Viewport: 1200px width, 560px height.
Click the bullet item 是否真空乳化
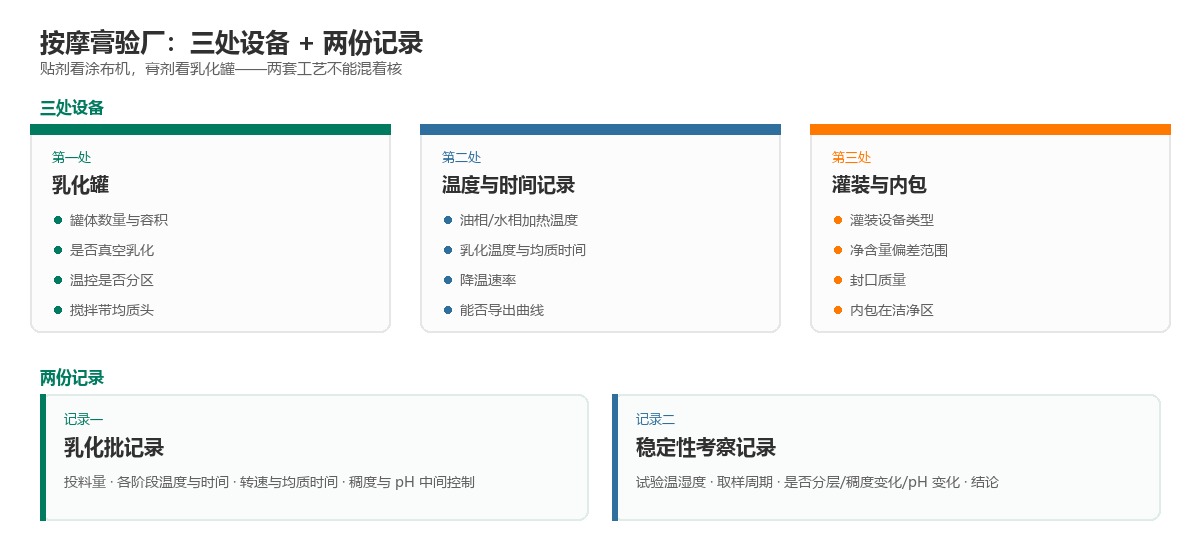click(112, 250)
